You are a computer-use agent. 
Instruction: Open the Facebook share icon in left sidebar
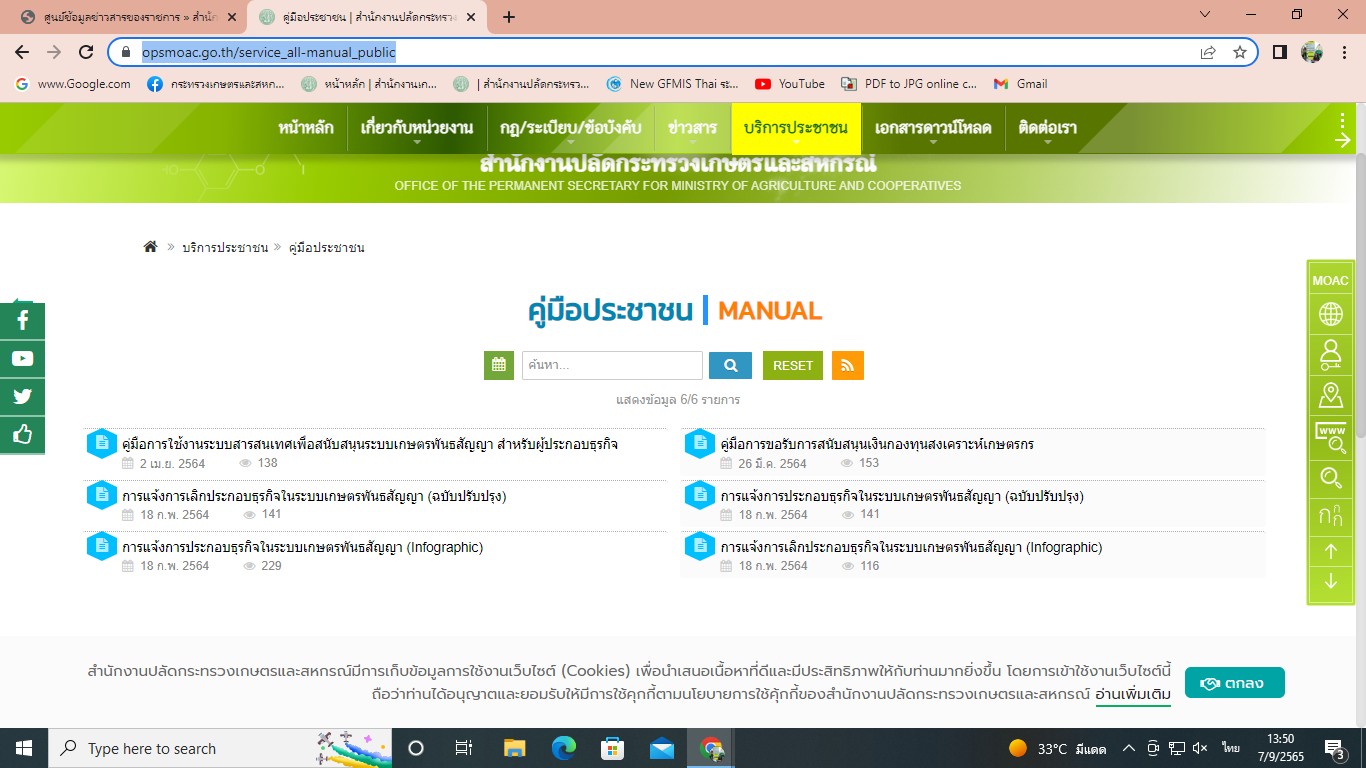pos(22,321)
